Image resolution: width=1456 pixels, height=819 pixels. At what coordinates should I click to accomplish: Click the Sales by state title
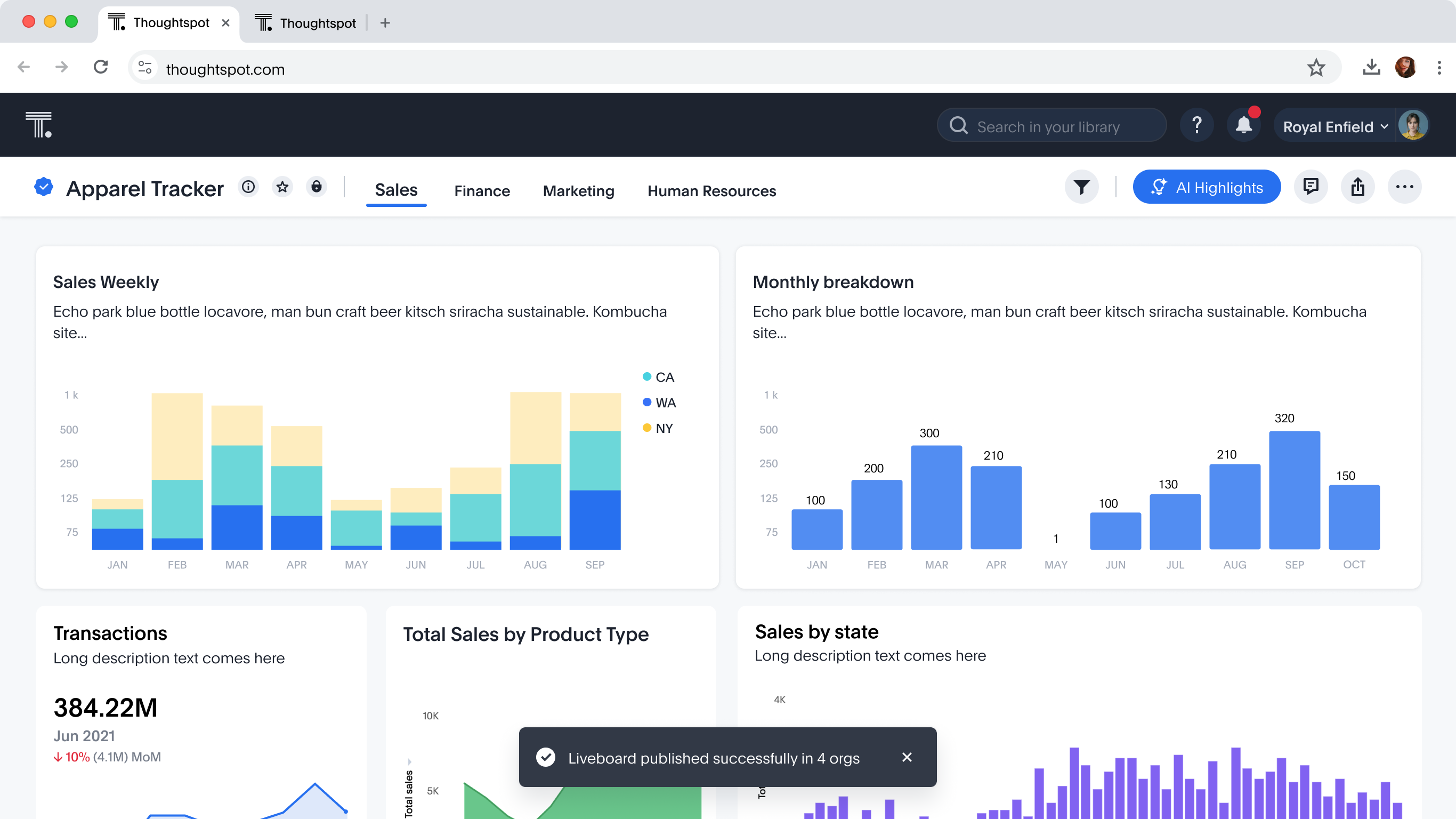pos(817,632)
